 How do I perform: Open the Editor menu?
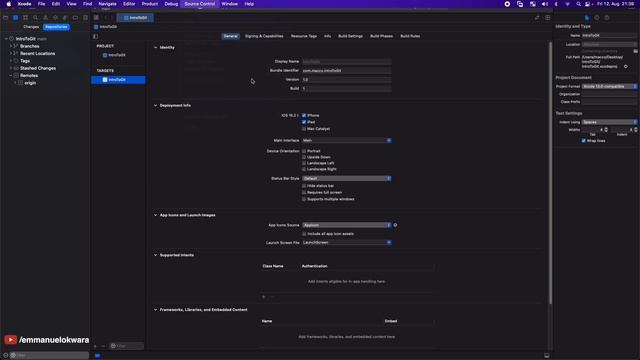[x=129, y=4]
